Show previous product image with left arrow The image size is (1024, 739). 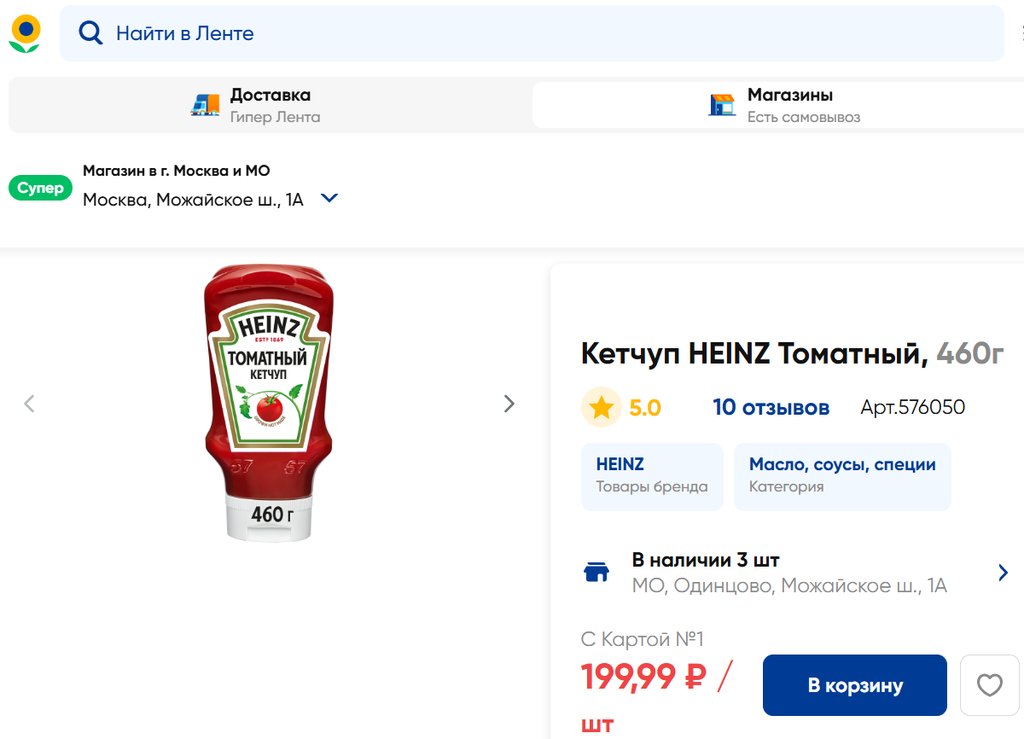tap(29, 404)
